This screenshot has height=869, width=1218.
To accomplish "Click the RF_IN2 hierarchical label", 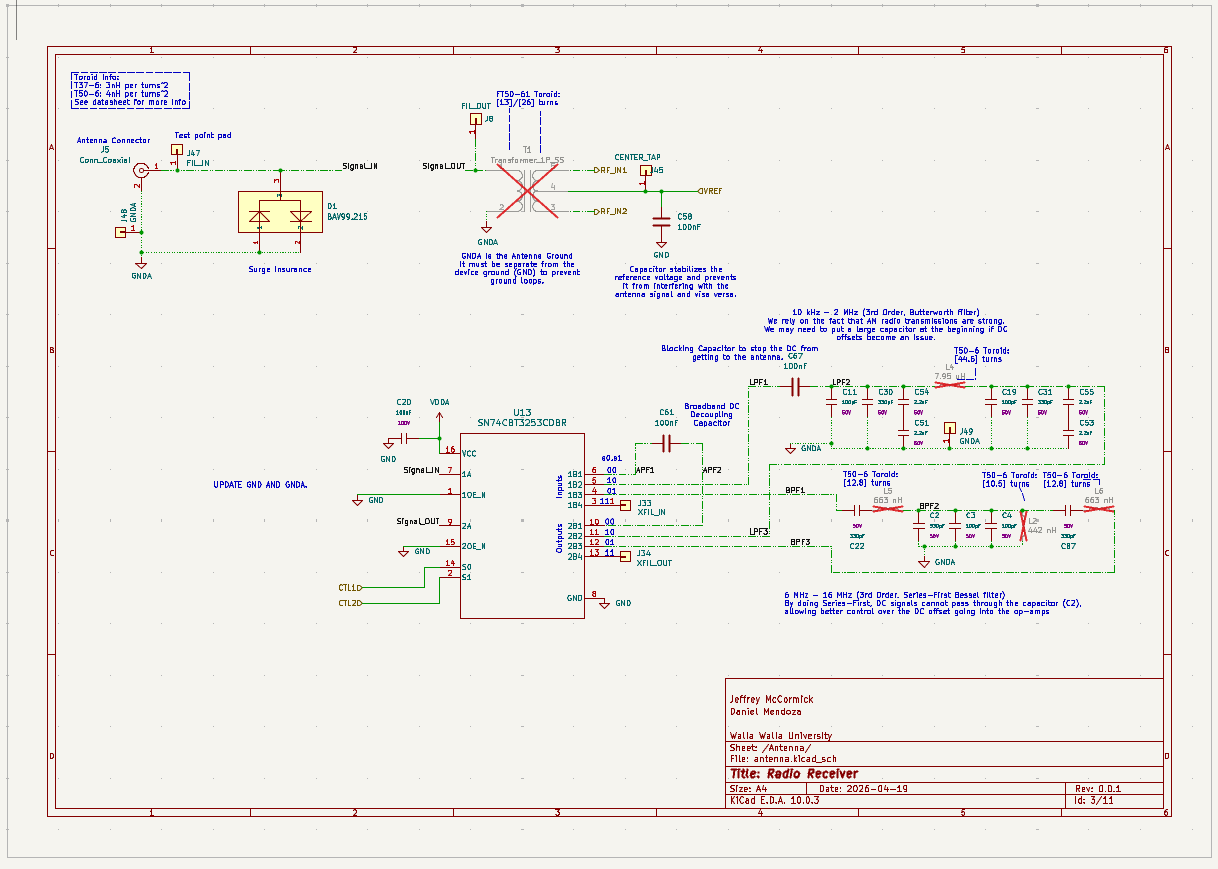I will [613, 211].
